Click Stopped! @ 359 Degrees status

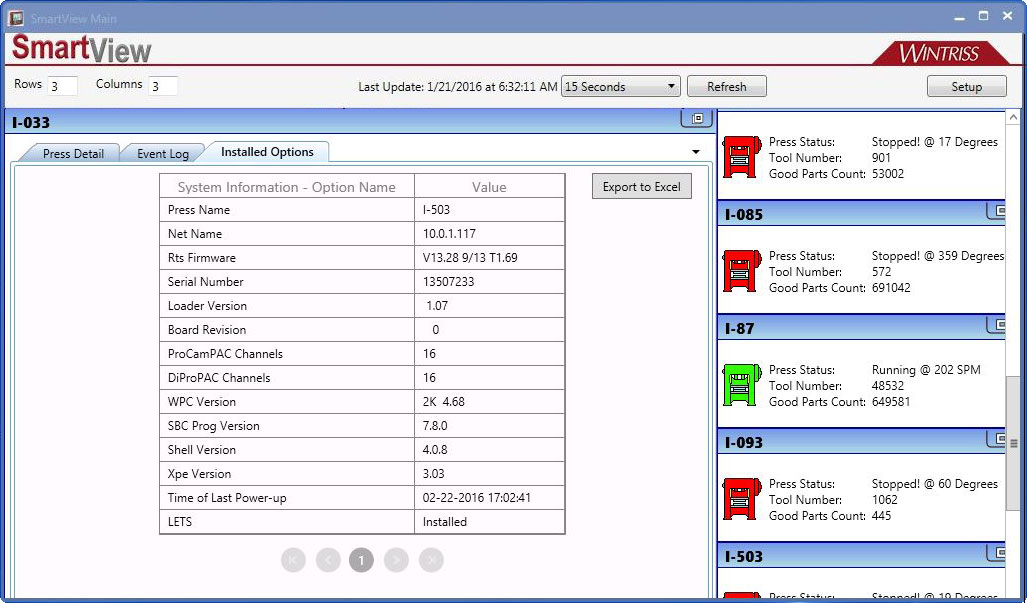coord(938,256)
